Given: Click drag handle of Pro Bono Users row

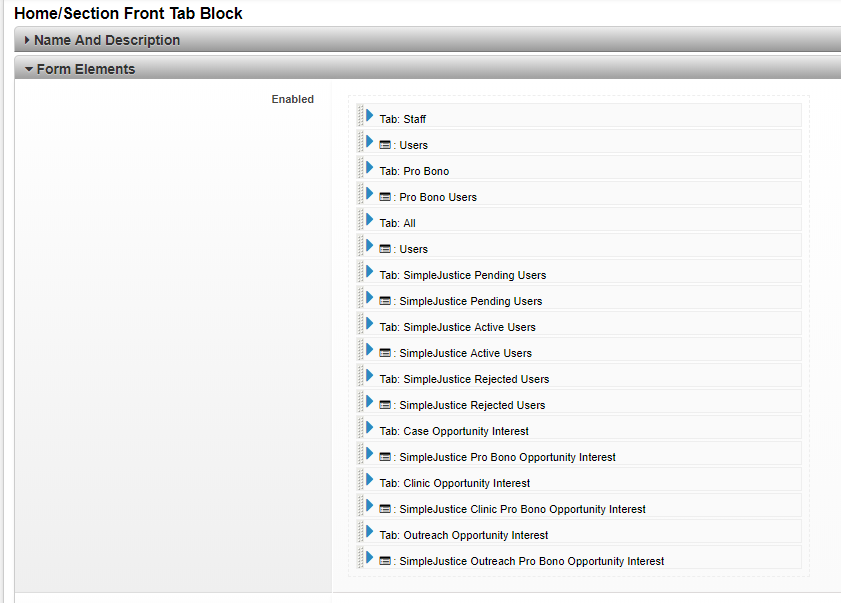Looking at the screenshot, I should click(360, 193).
